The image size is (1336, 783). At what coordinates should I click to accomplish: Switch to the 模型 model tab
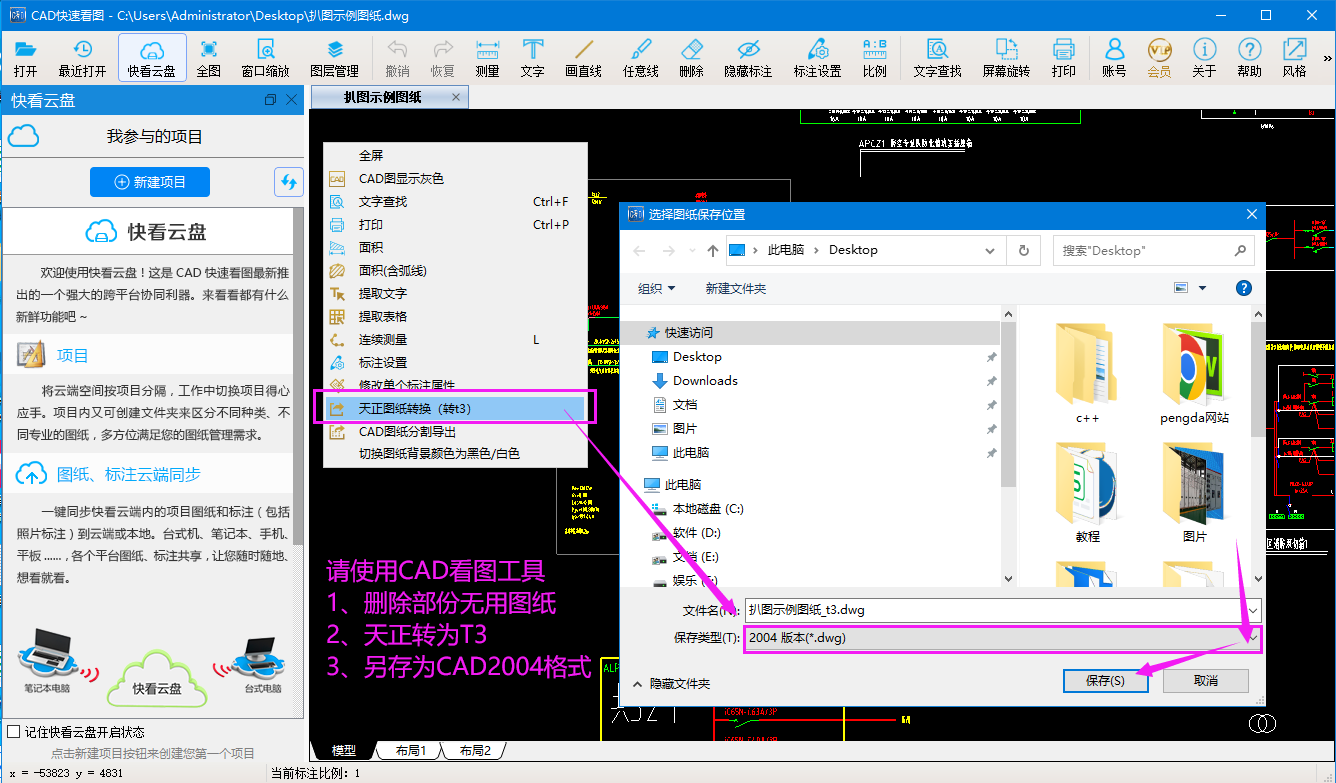(343, 750)
